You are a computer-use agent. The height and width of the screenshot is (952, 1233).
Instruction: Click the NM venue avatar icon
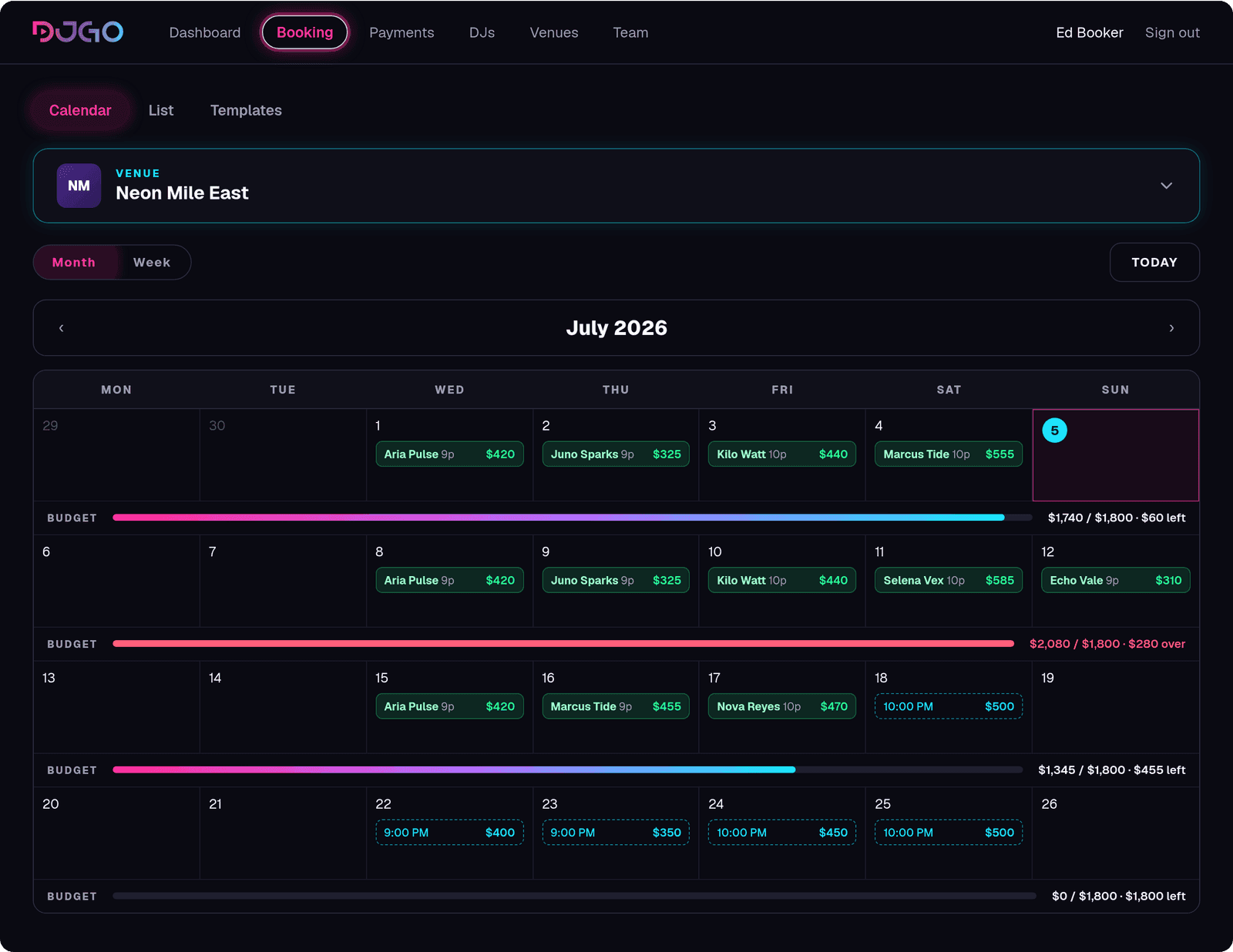pos(79,186)
